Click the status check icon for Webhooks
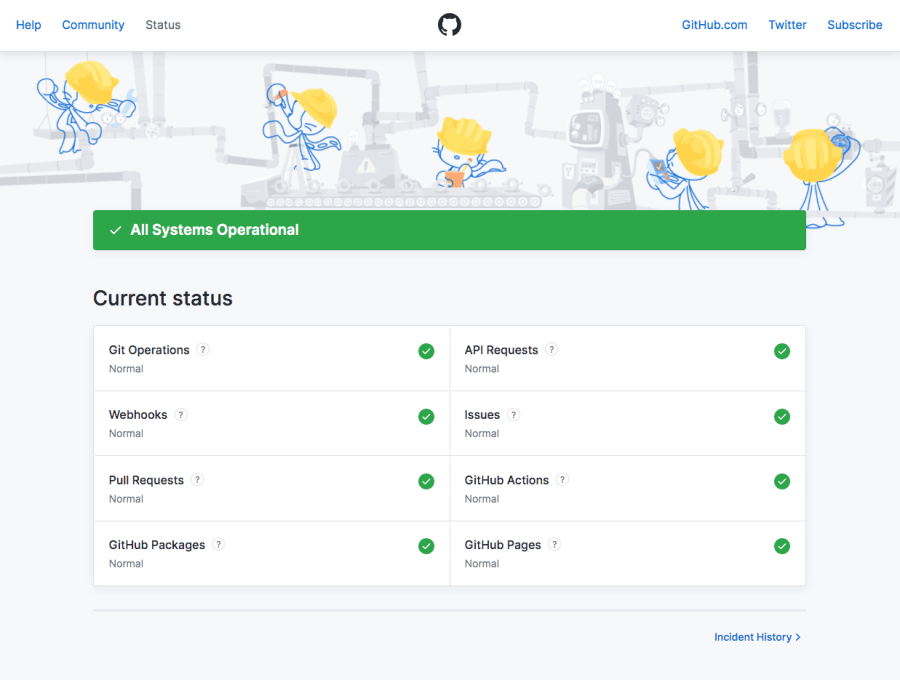 coord(426,416)
